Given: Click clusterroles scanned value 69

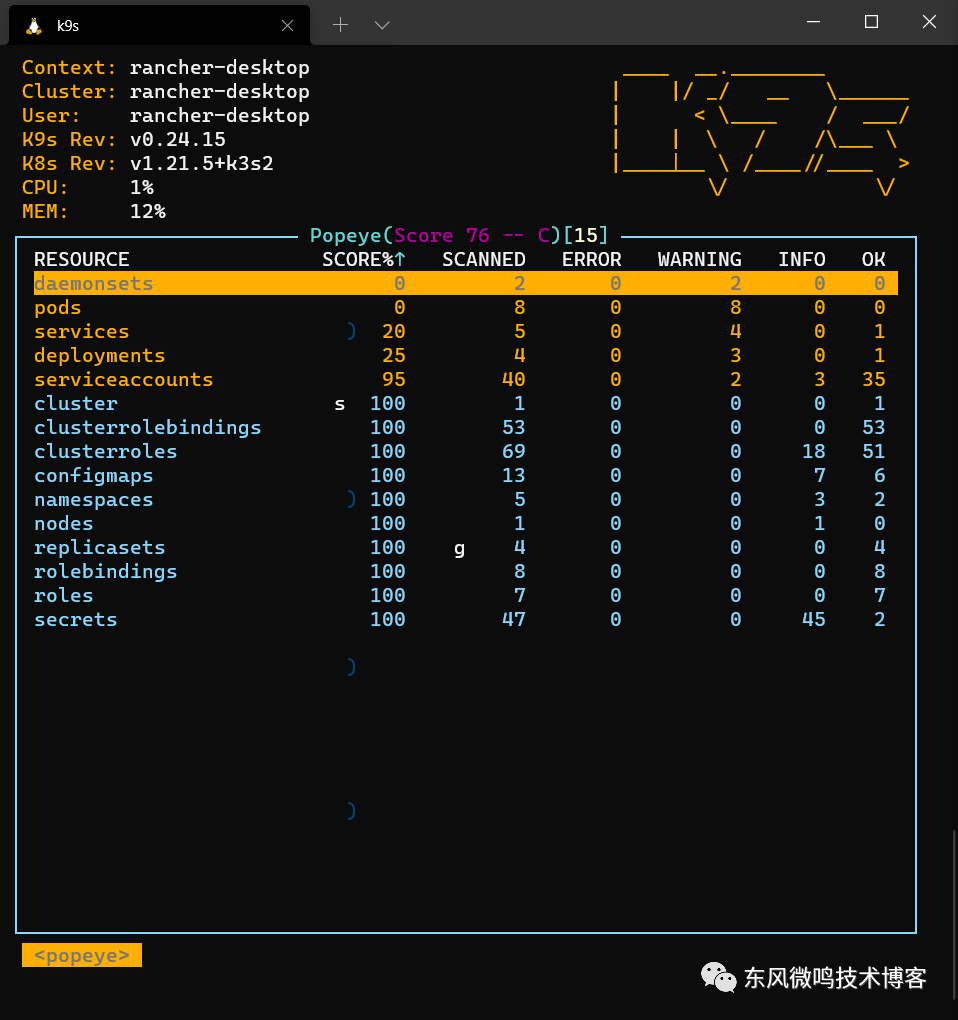Looking at the screenshot, I should tap(513, 452).
